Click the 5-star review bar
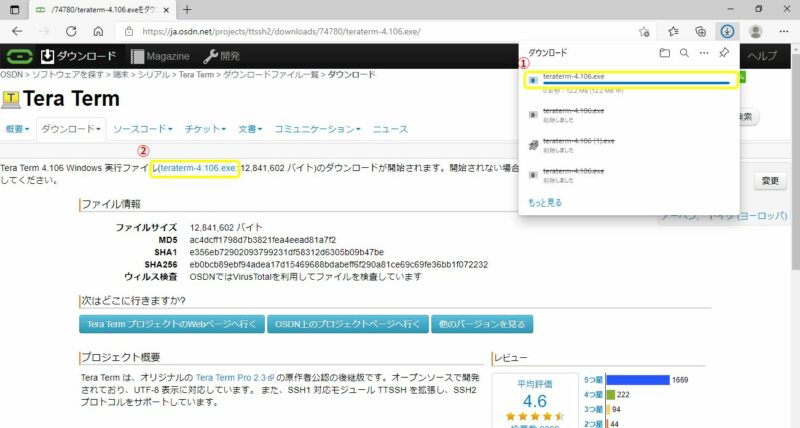Image resolution: width=800 pixels, height=428 pixels. [637, 380]
